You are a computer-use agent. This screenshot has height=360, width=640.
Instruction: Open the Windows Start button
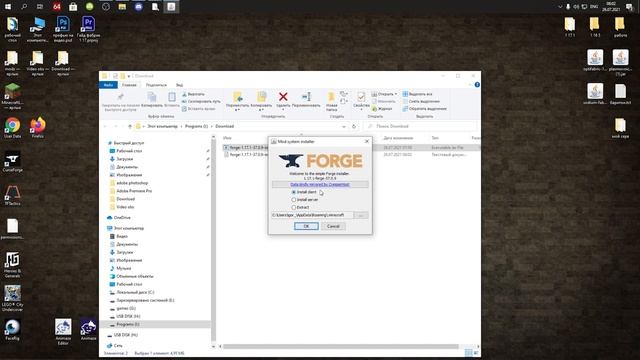point(8,7)
